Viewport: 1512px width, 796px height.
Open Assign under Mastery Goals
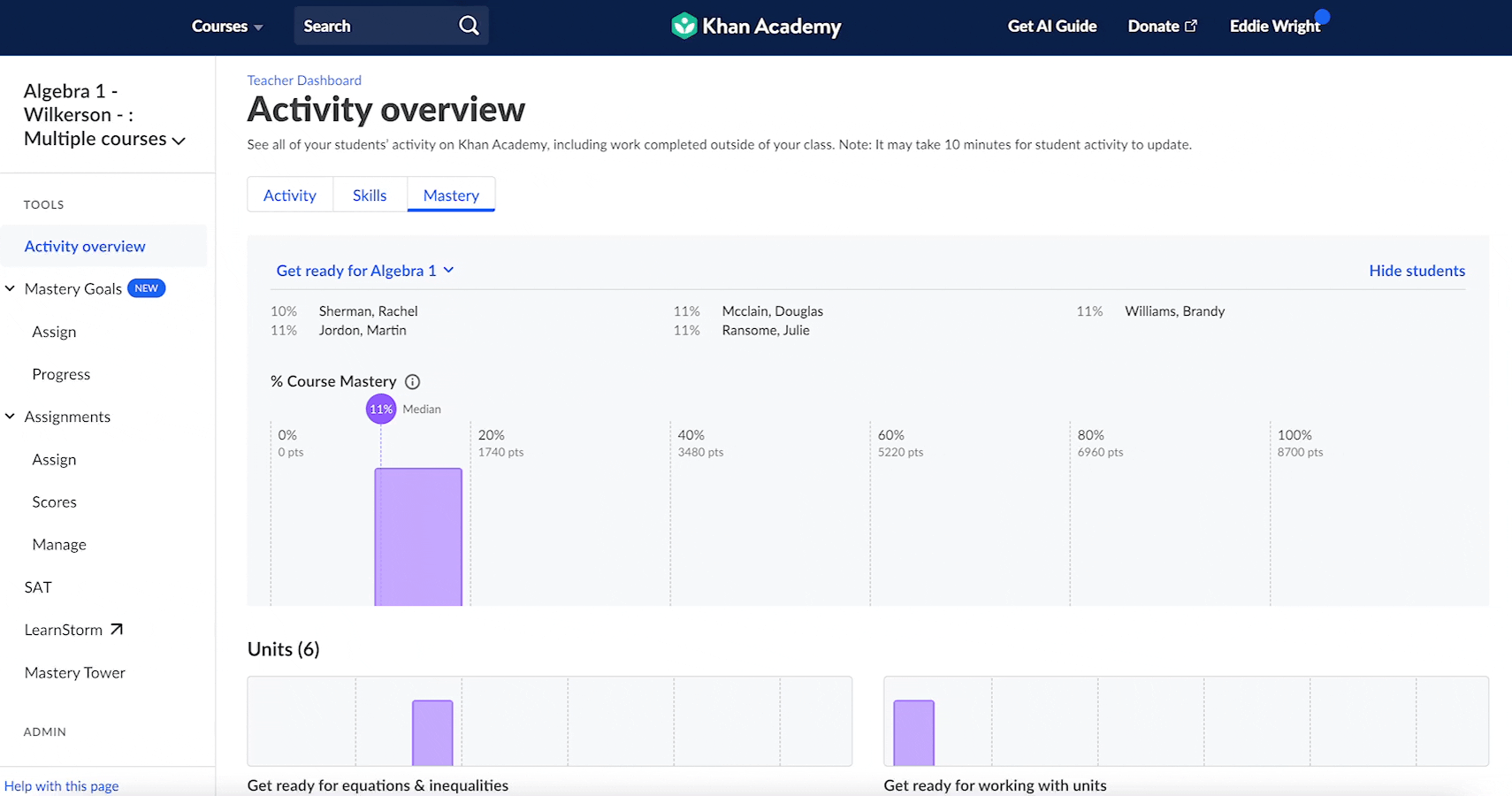coord(54,332)
